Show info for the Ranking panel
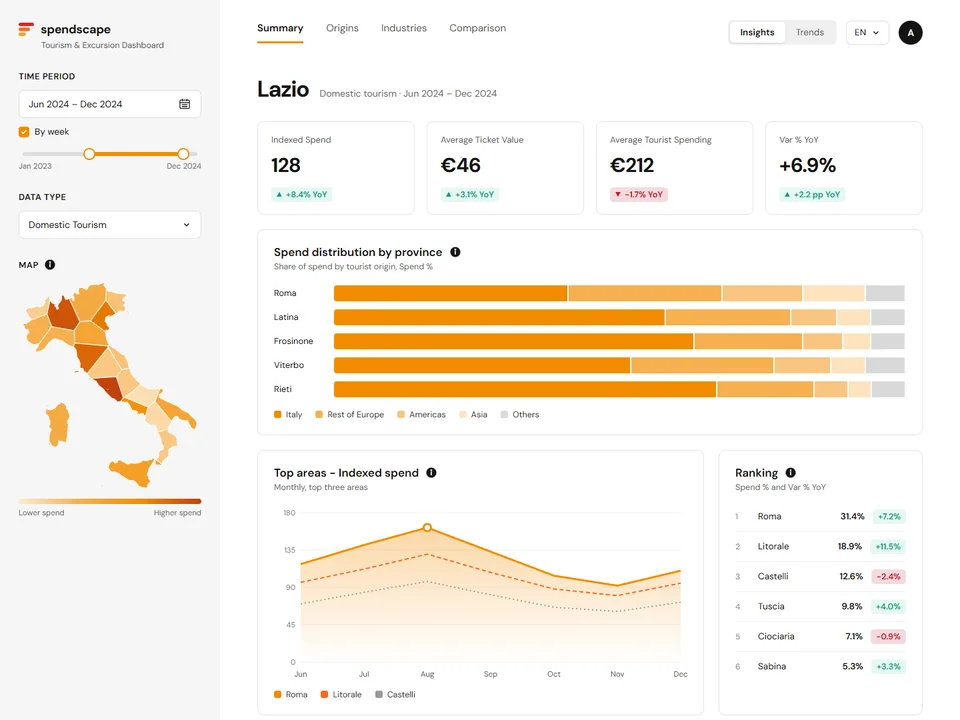This screenshot has height=720, width=960. tap(790, 473)
